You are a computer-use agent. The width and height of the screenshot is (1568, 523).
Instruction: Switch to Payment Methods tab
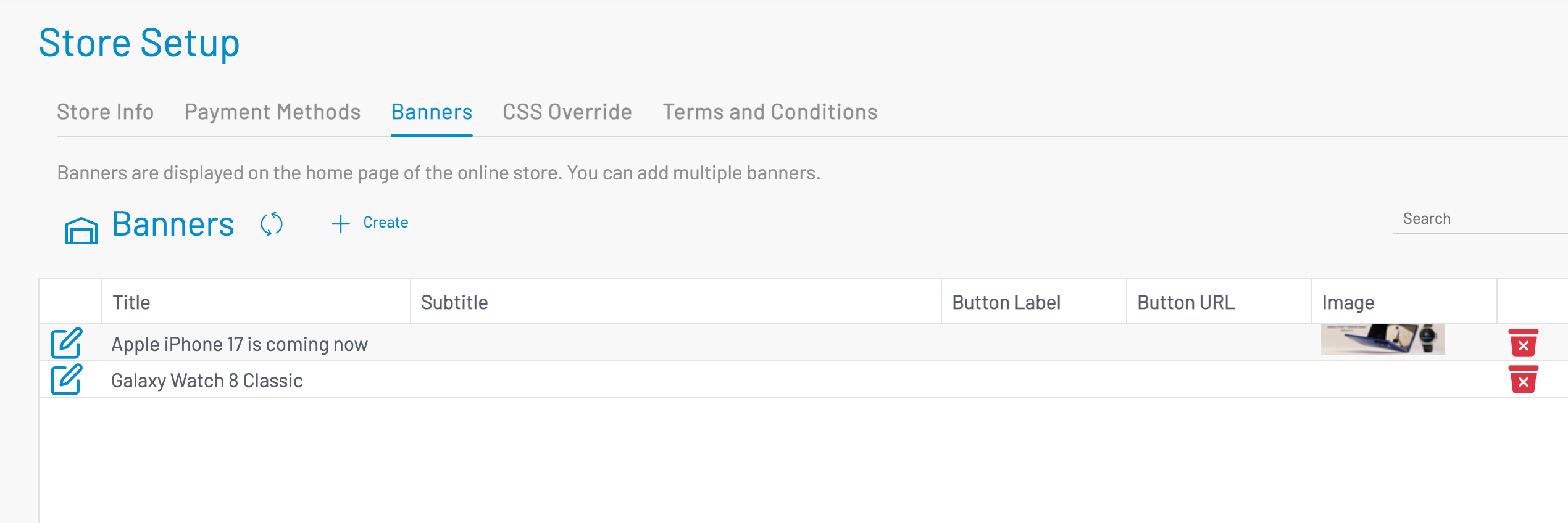(272, 112)
